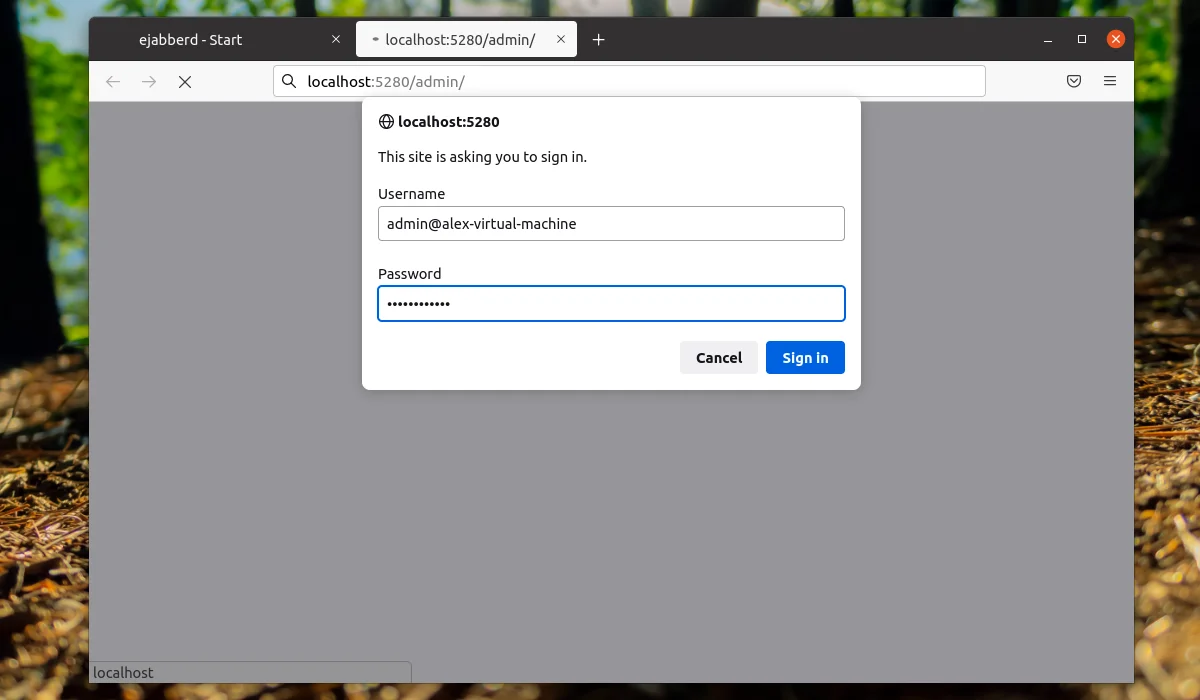Cancel the sign-in dialog

pos(719,358)
